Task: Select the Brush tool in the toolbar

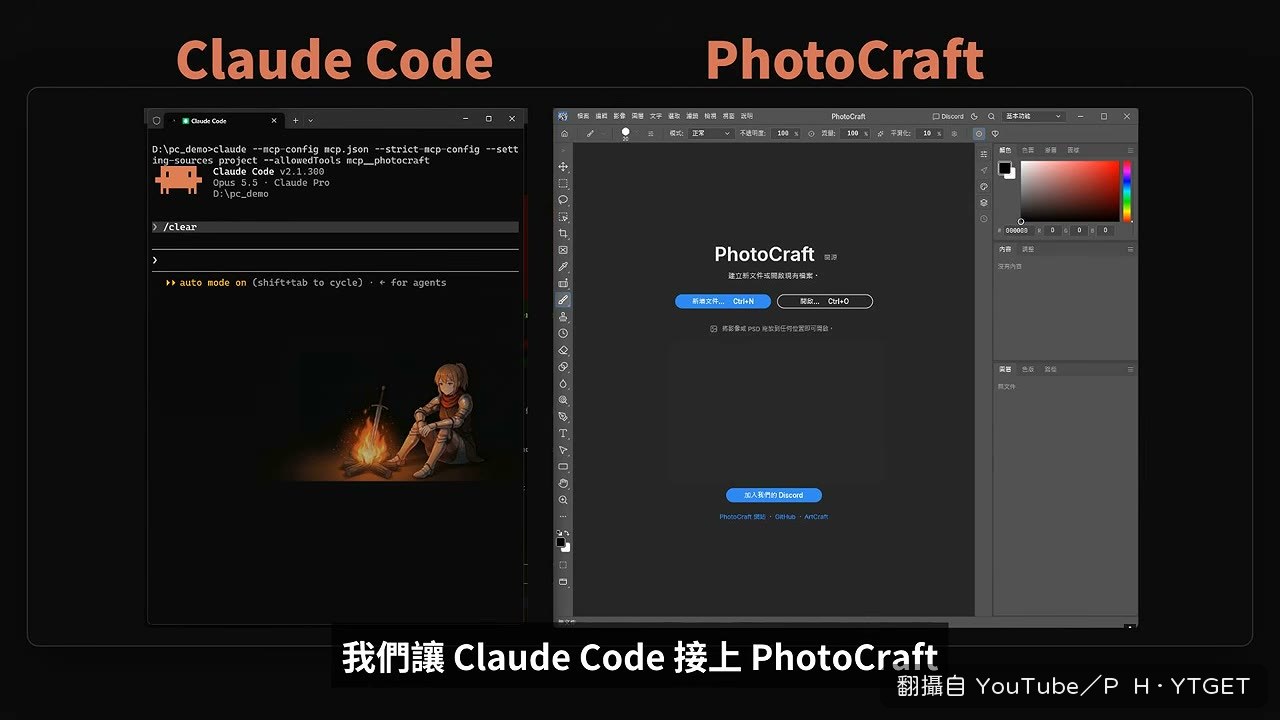Action: coord(563,299)
